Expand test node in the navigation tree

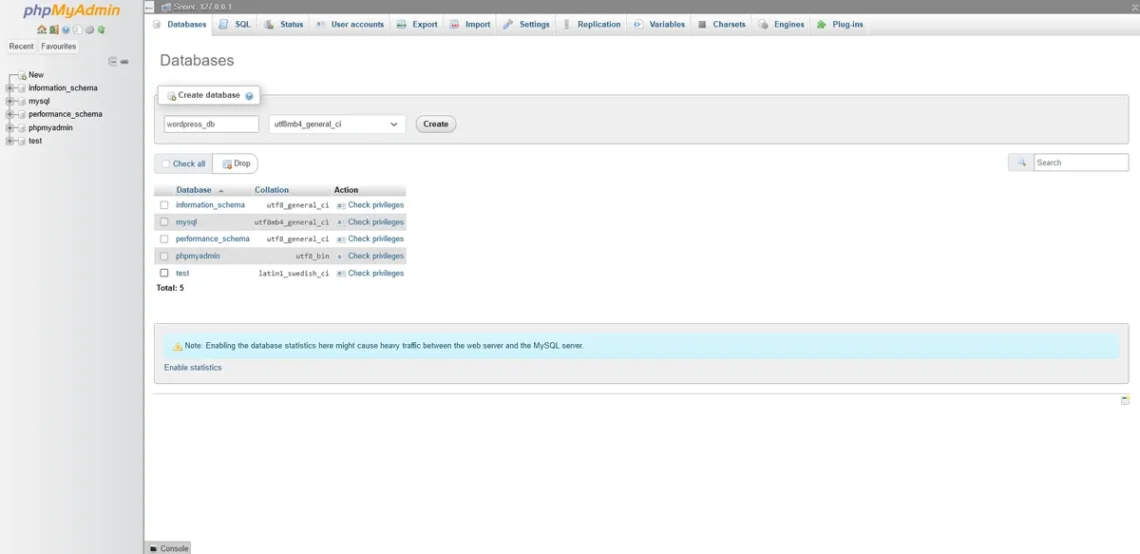[x=9, y=141]
